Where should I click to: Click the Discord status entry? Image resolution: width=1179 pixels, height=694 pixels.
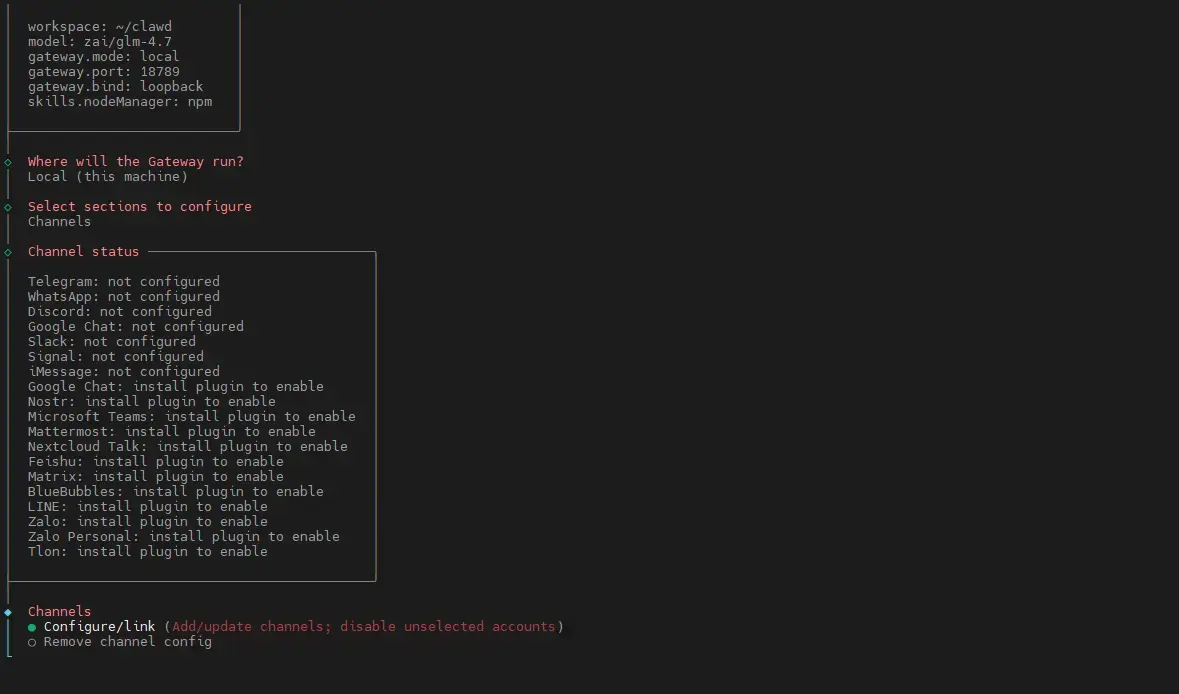pyautogui.click(x=119, y=312)
